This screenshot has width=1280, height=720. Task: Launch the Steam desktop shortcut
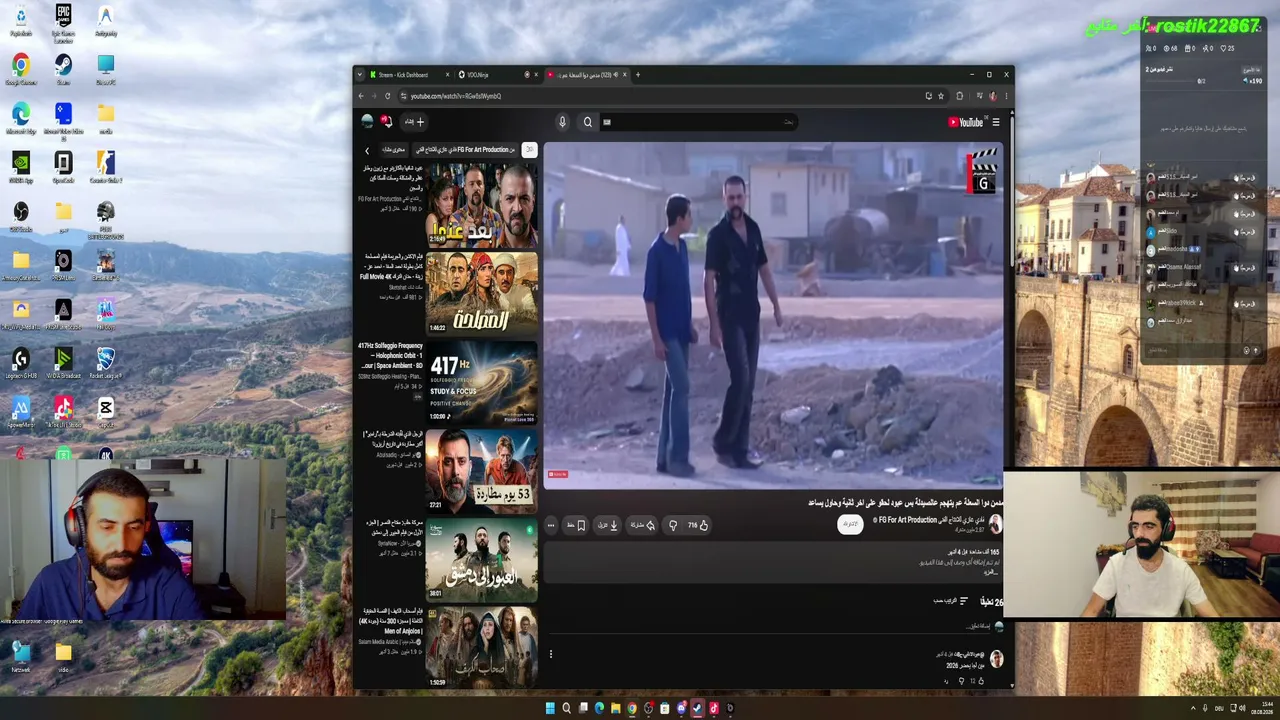[63, 69]
